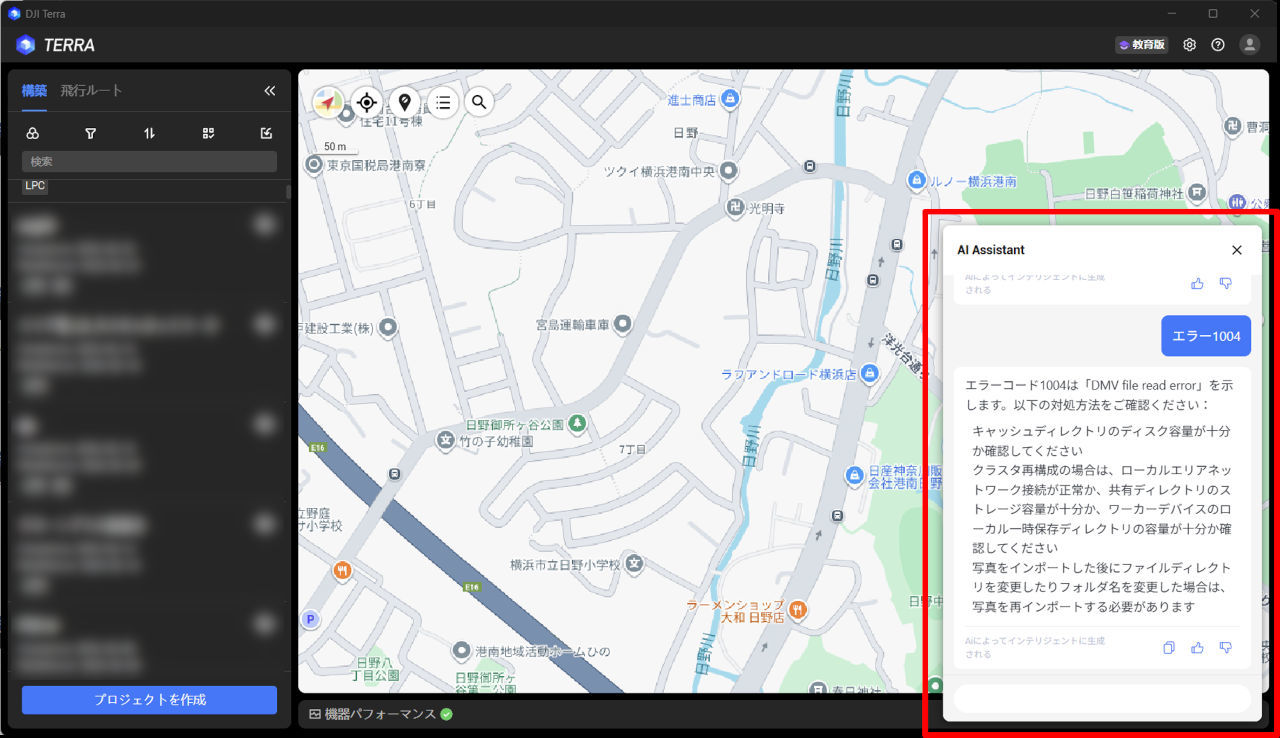This screenshot has height=738, width=1280.
Task: Click the 横浜市立日野小学校 label
Action: coord(565,565)
